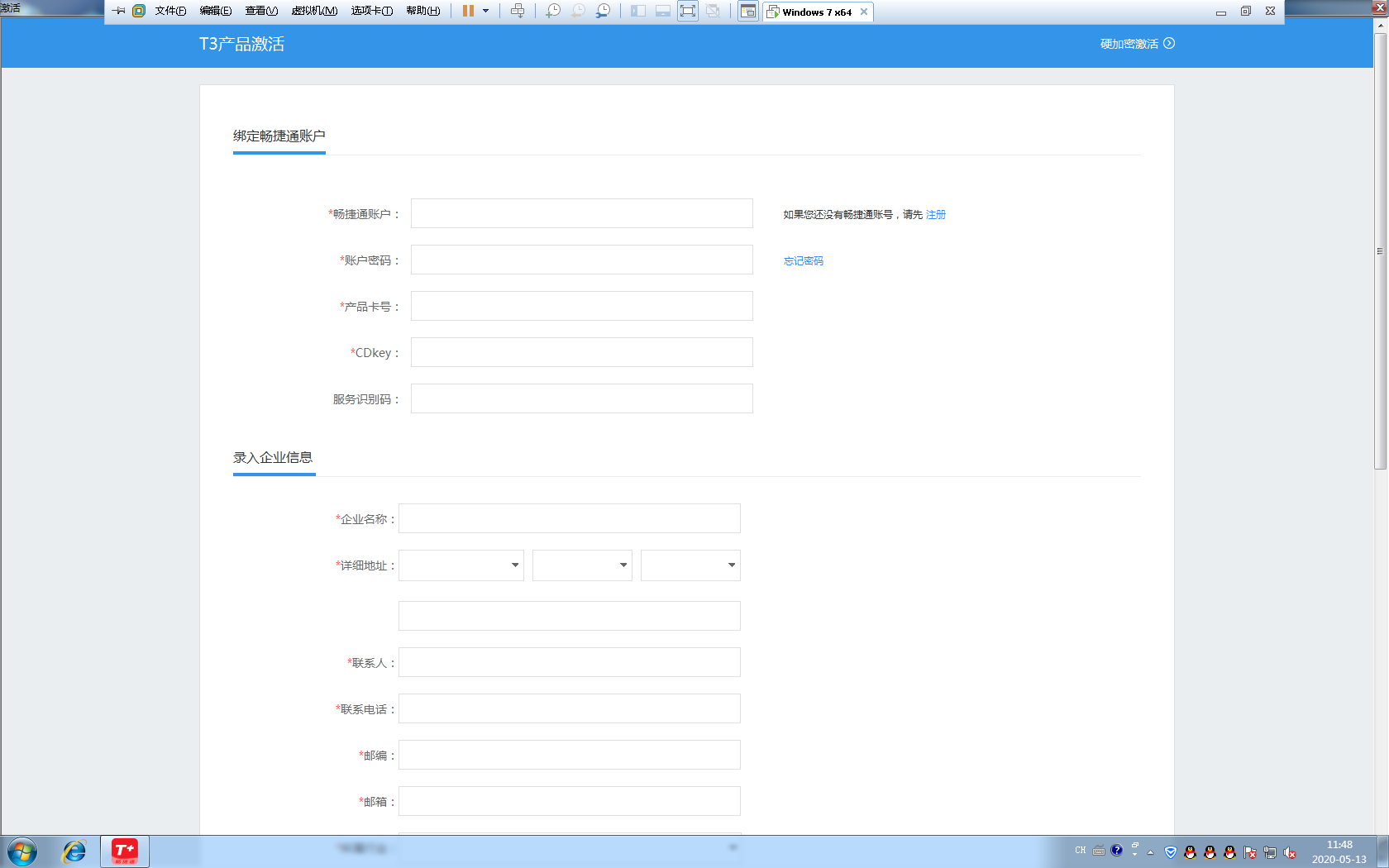Focus the 联系电话 input field
The image size is (1389, 868).
click(570, 708)
